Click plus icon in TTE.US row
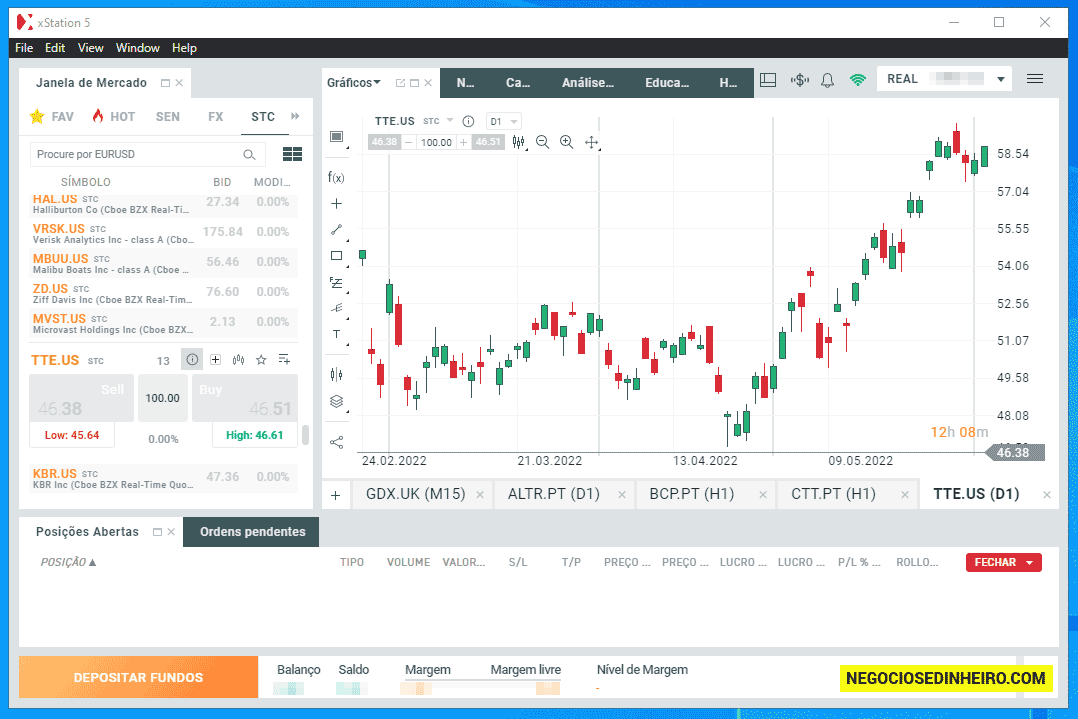 (x=215, y=360)
